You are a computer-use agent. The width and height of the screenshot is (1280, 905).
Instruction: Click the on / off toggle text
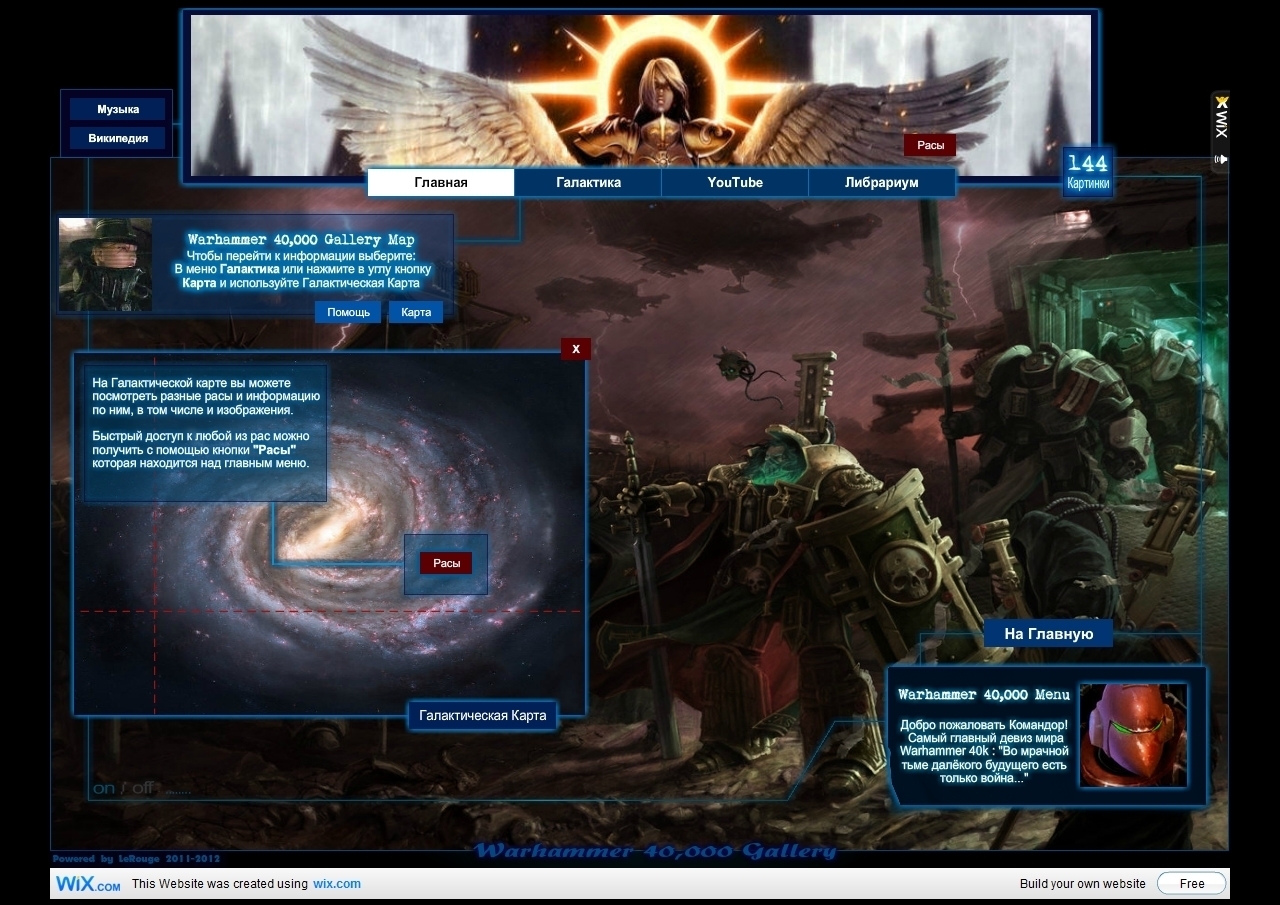tap(125, 788)
